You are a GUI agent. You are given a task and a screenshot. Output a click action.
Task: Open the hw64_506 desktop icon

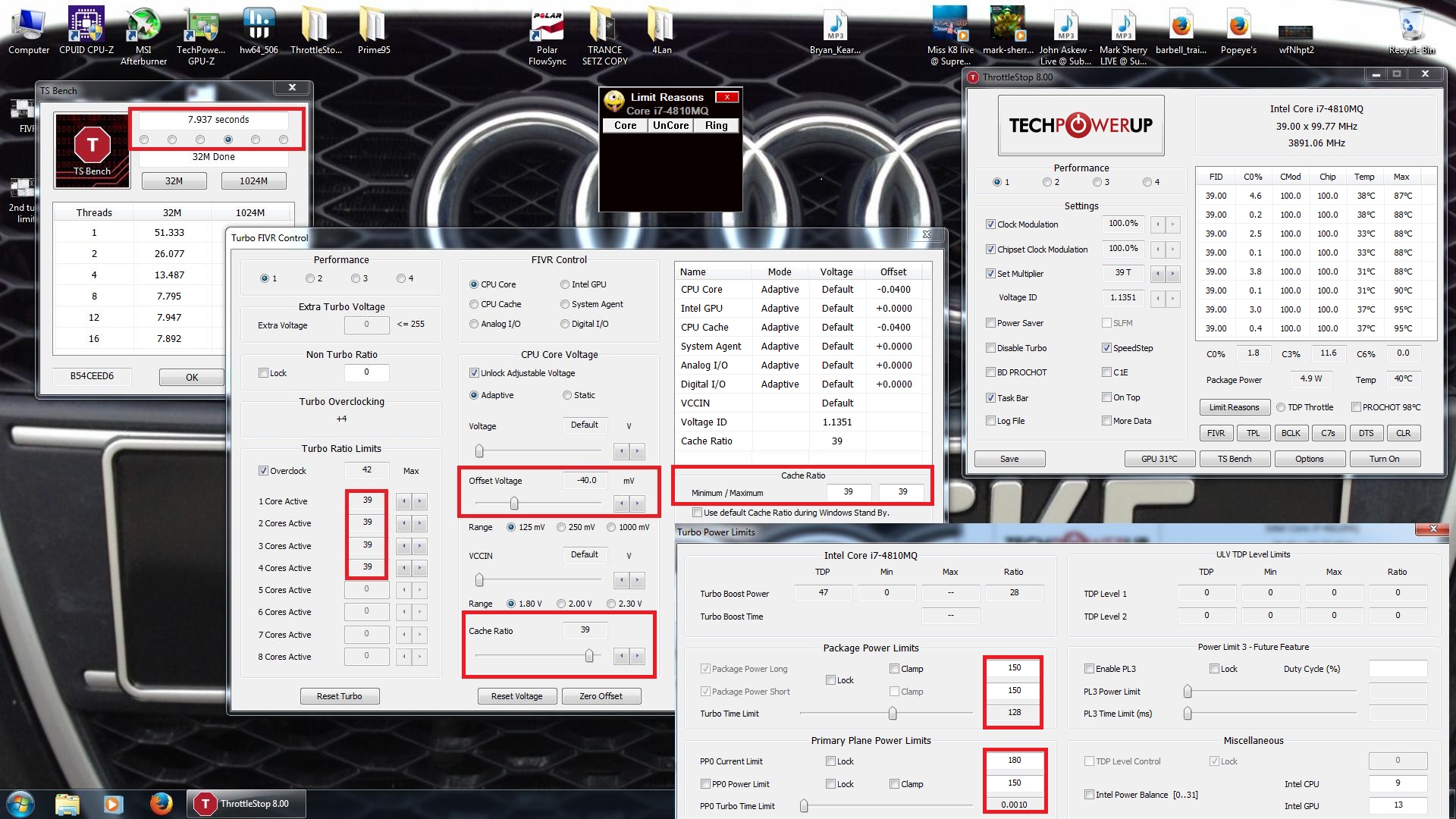[259, 30]
